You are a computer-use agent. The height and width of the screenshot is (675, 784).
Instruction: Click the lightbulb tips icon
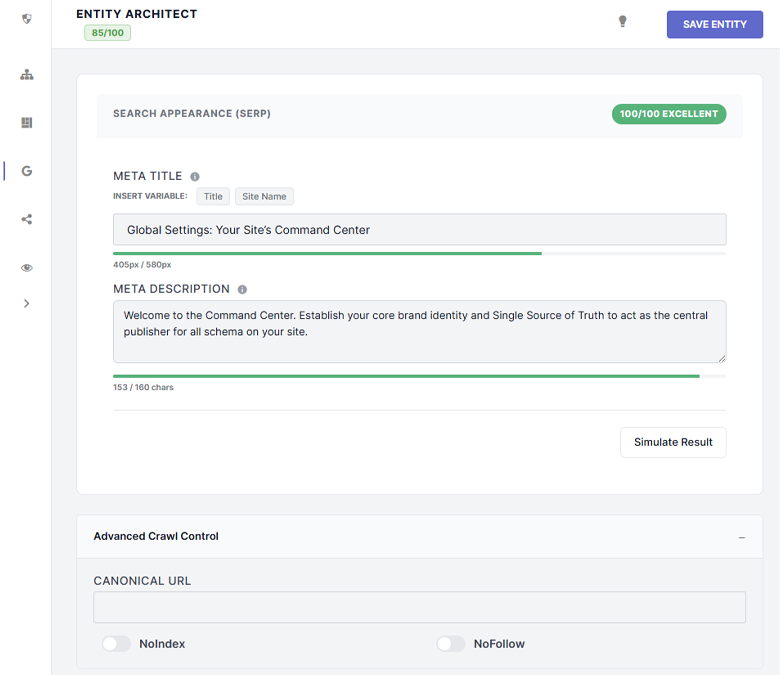[622, 21]
